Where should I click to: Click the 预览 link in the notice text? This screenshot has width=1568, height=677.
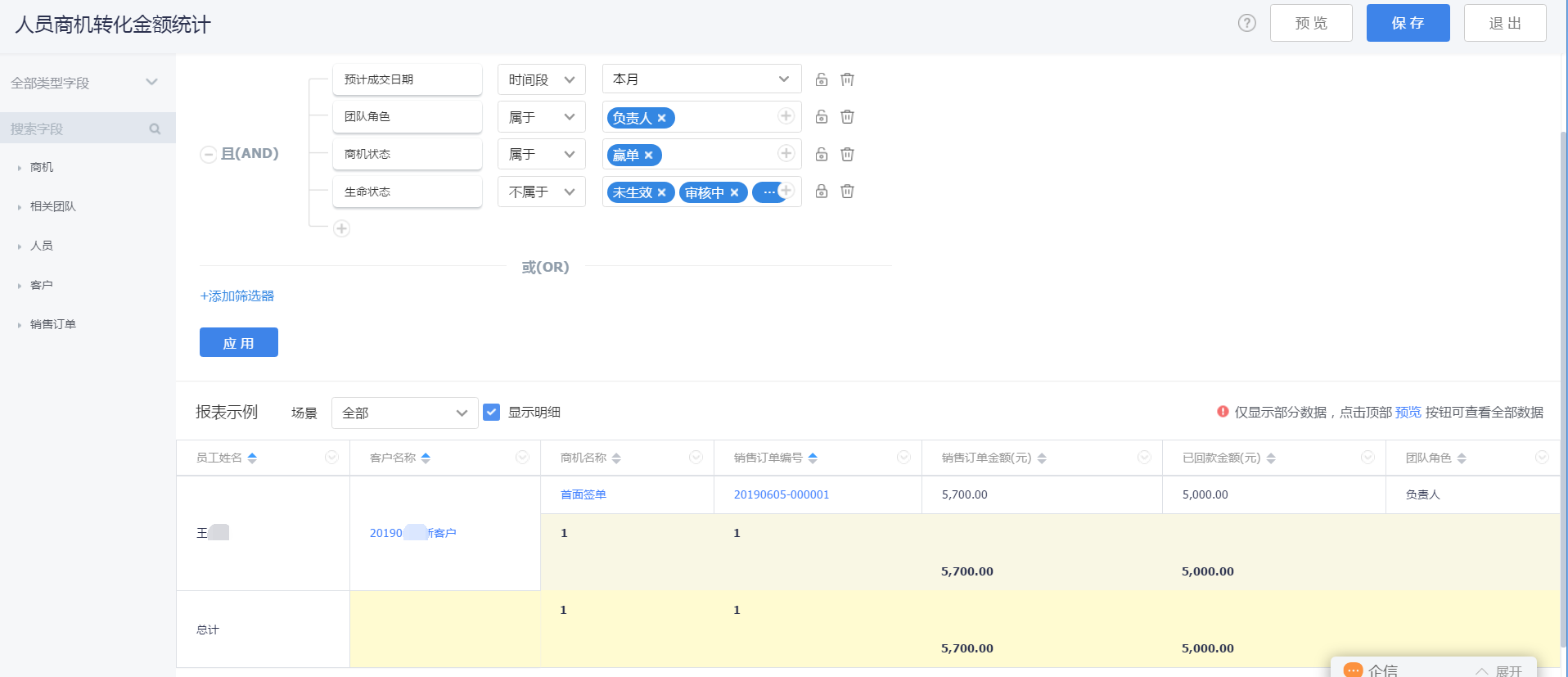(1408, 412)
